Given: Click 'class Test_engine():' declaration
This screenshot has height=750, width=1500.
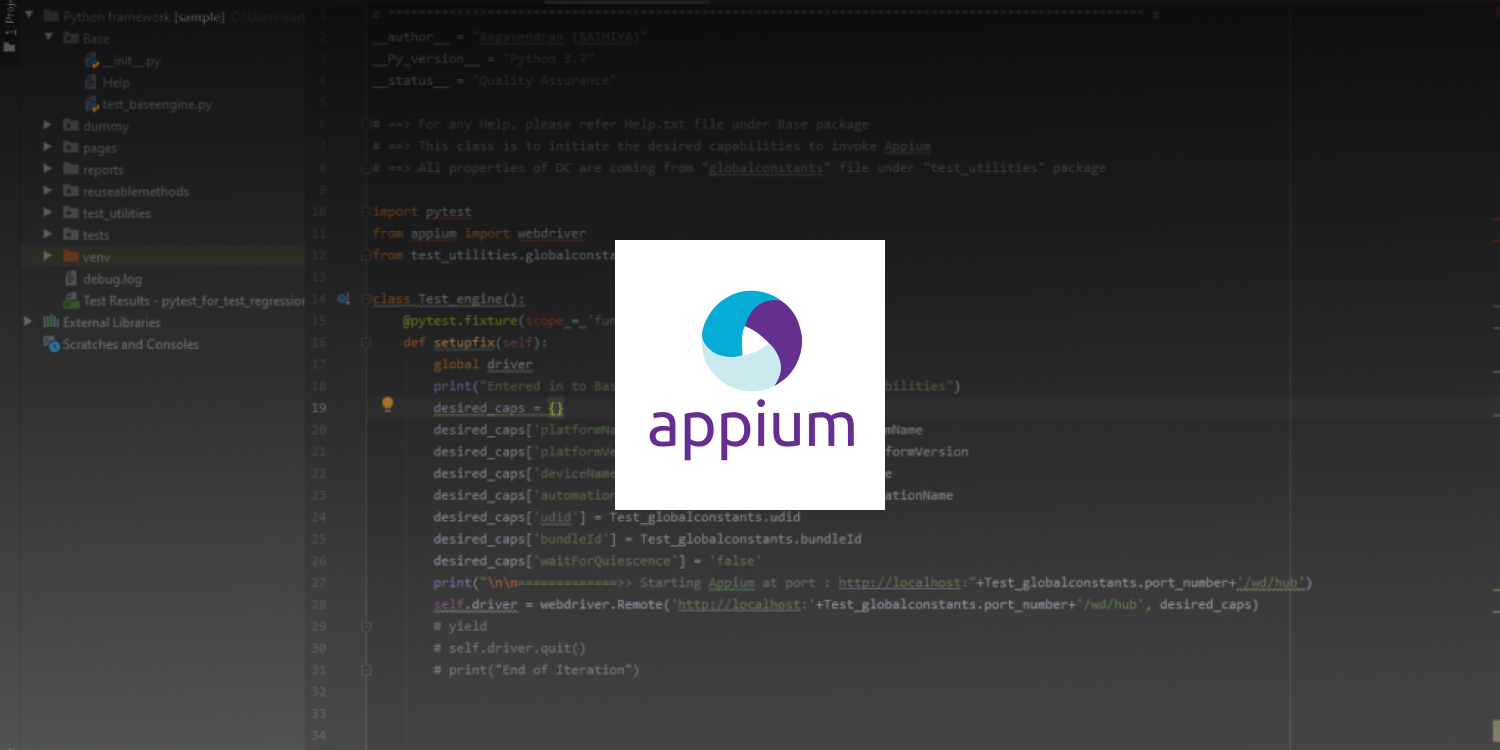Looking at the screenshot, I should click(449, 300).
